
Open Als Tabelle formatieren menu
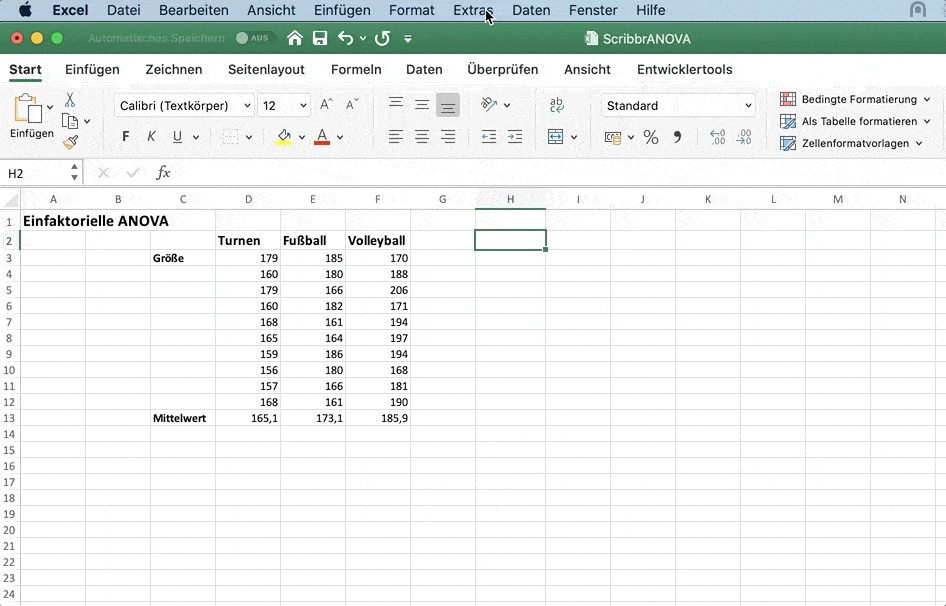tap(855, 121)
